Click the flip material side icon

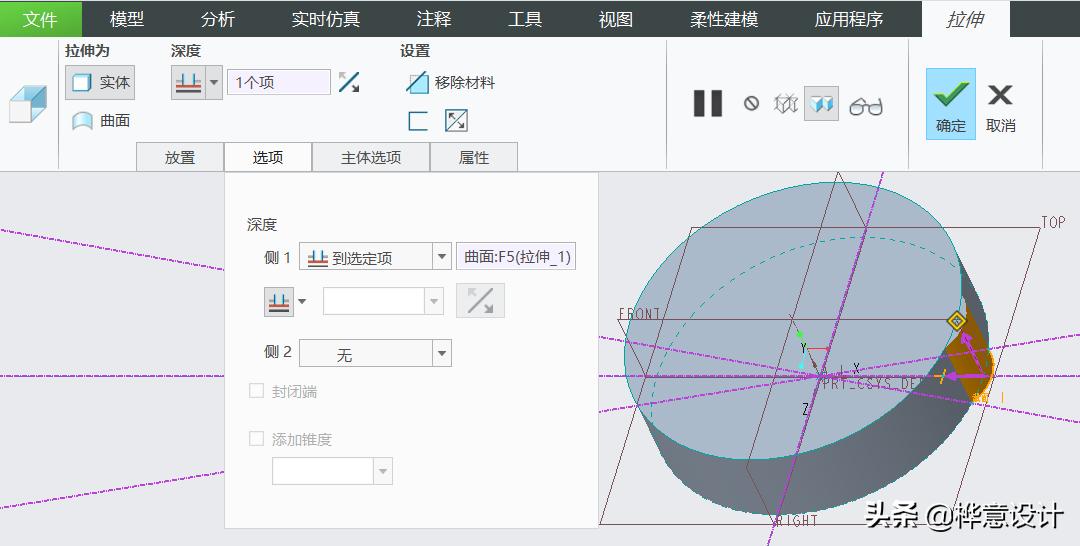point(456,120)
